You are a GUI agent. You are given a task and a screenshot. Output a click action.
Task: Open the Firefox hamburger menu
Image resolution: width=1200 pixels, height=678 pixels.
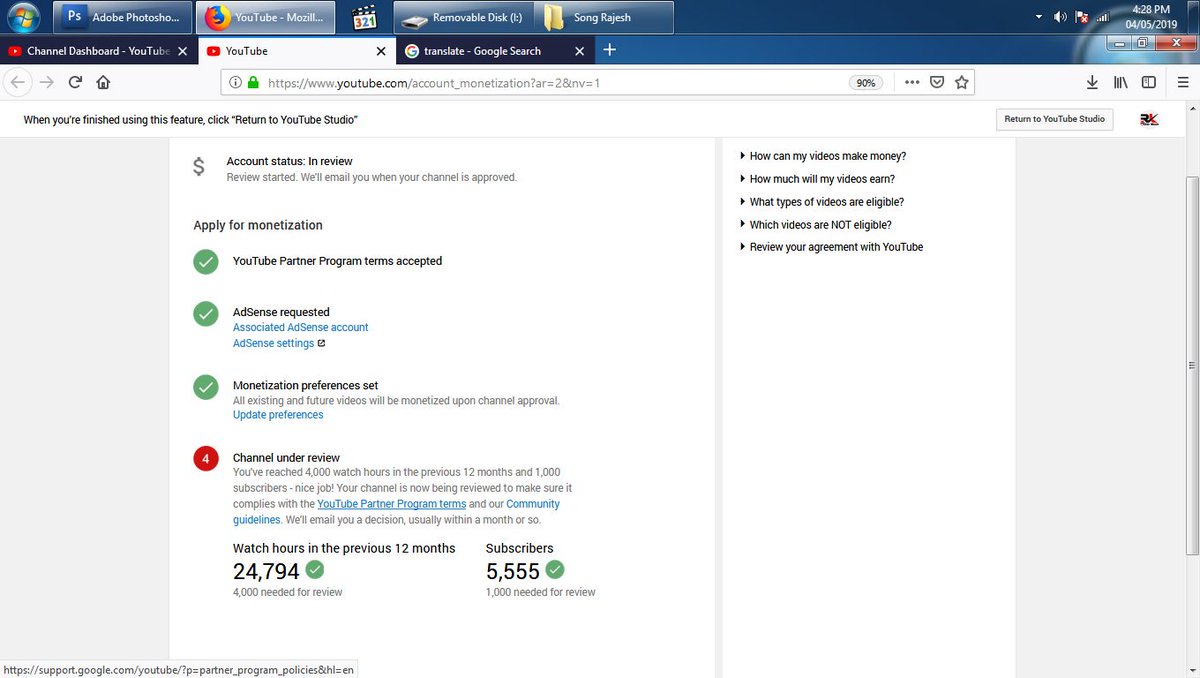[1183, 83]
